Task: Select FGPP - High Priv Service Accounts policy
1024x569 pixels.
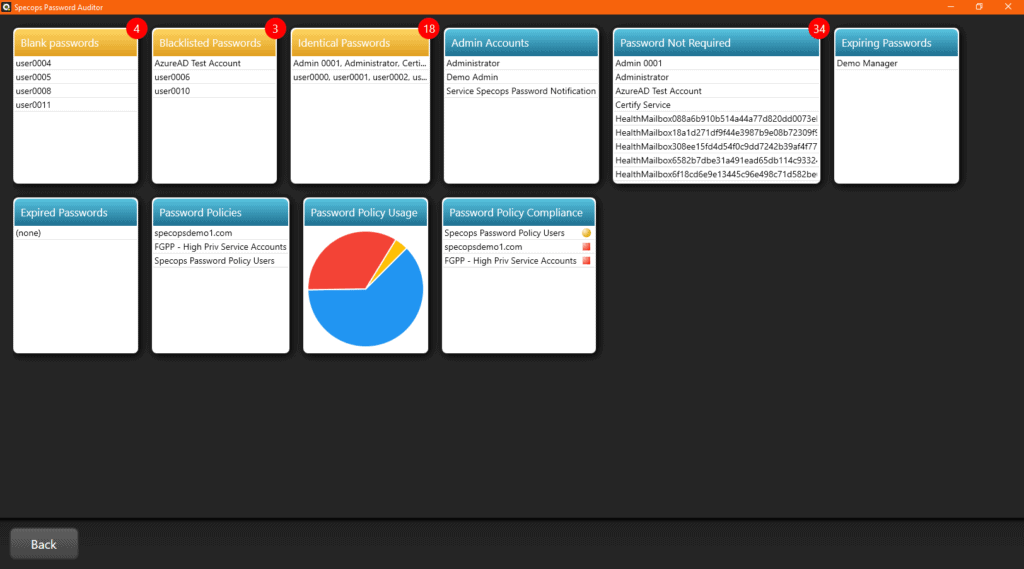Action: (221, 247)
